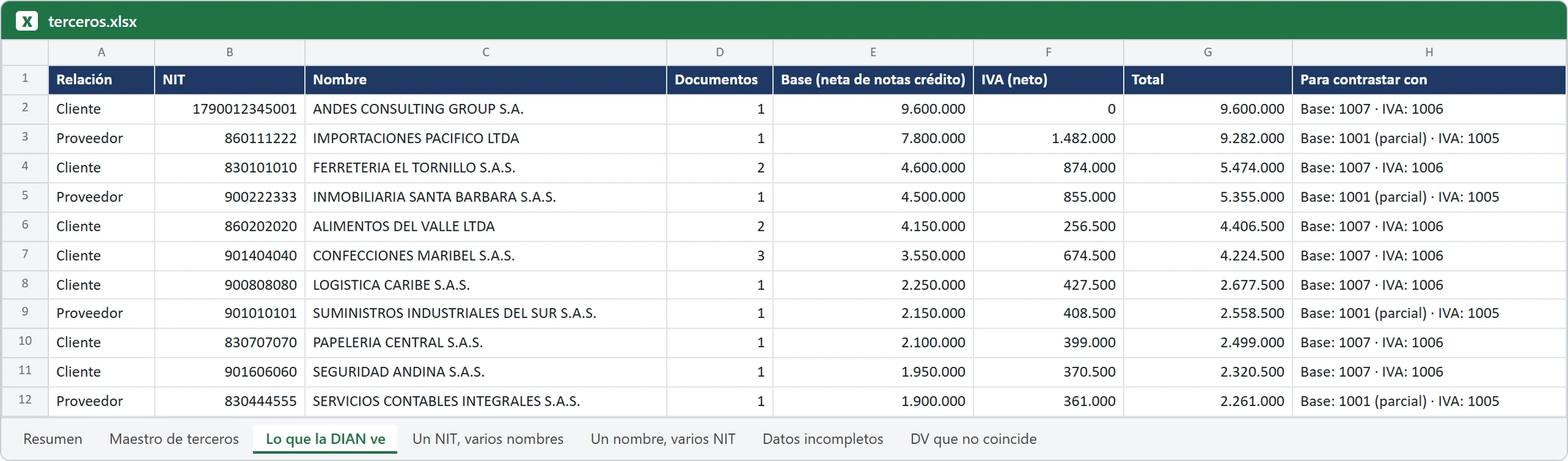Switch to Maestro de terceros tab
The image size is (1568, 461).
click(174, 439)
